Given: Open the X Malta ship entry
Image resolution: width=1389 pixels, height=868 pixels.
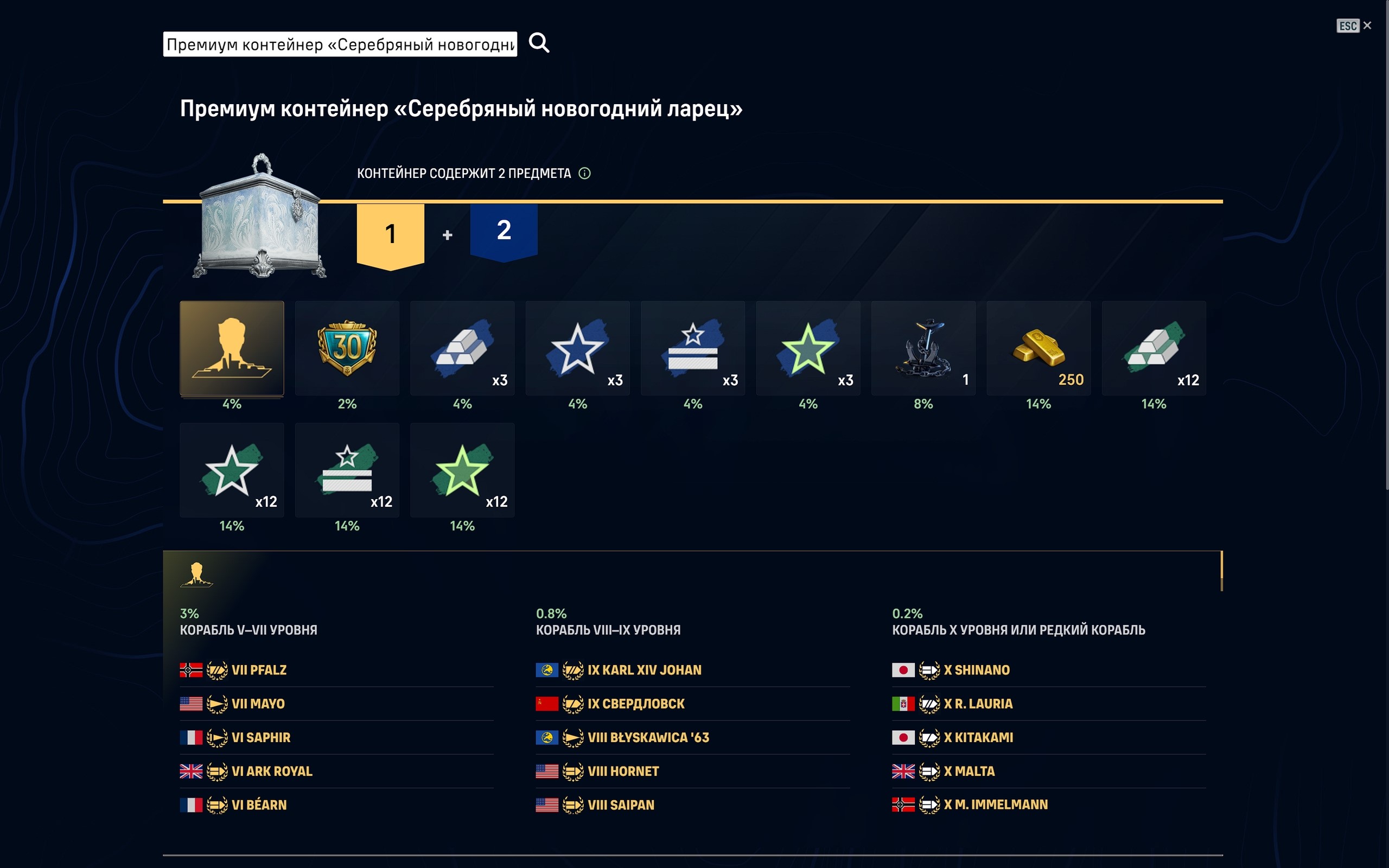Looking at the screenshot, I should (974, 771).
